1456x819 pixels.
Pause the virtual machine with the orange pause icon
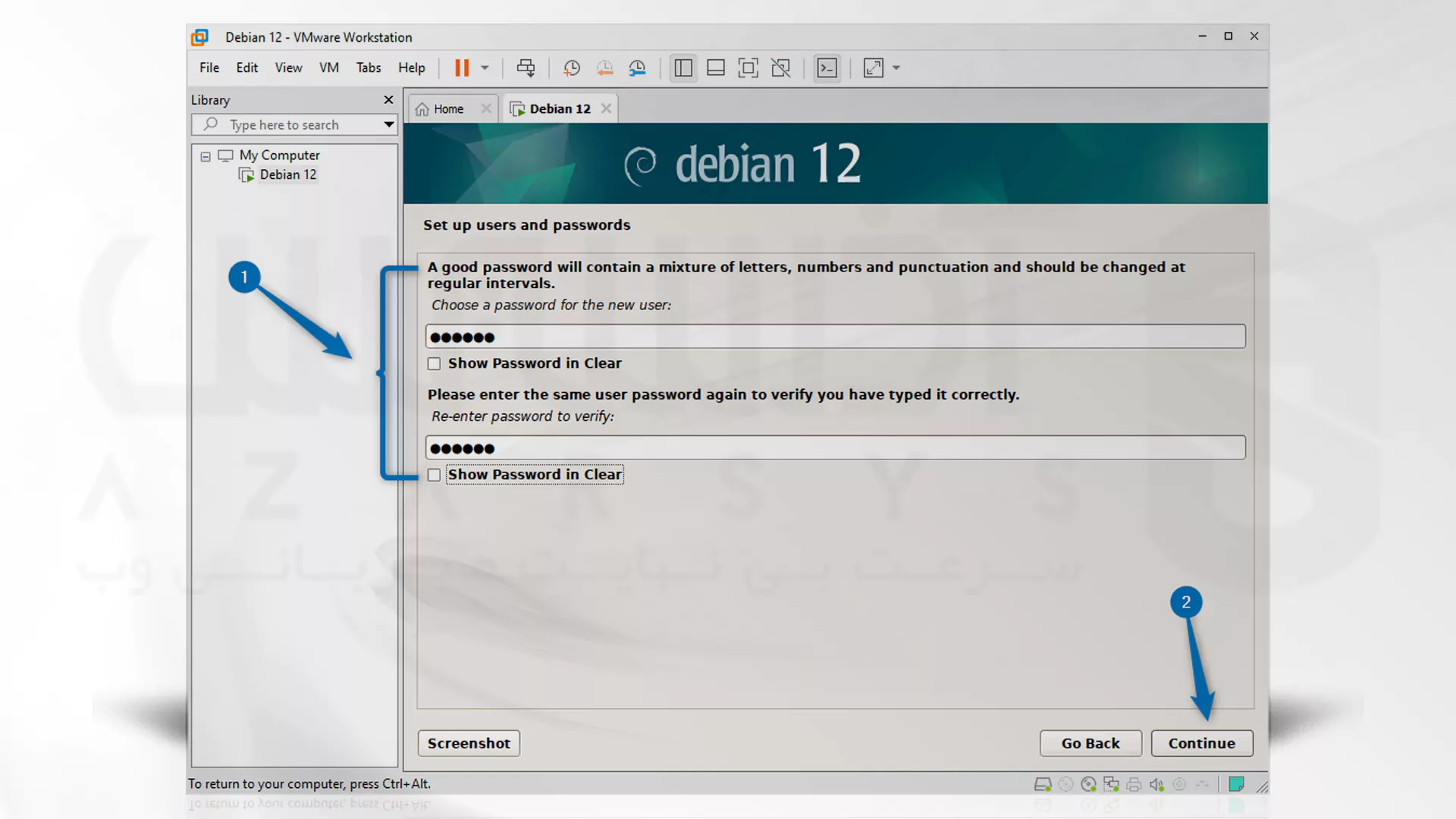461,68
